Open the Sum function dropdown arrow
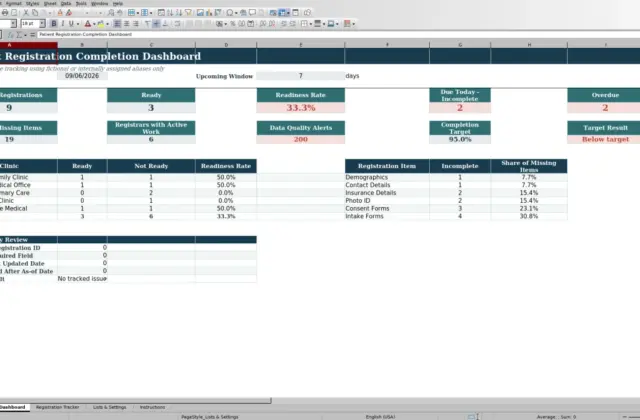640x420 pixels. coord(25,35)
